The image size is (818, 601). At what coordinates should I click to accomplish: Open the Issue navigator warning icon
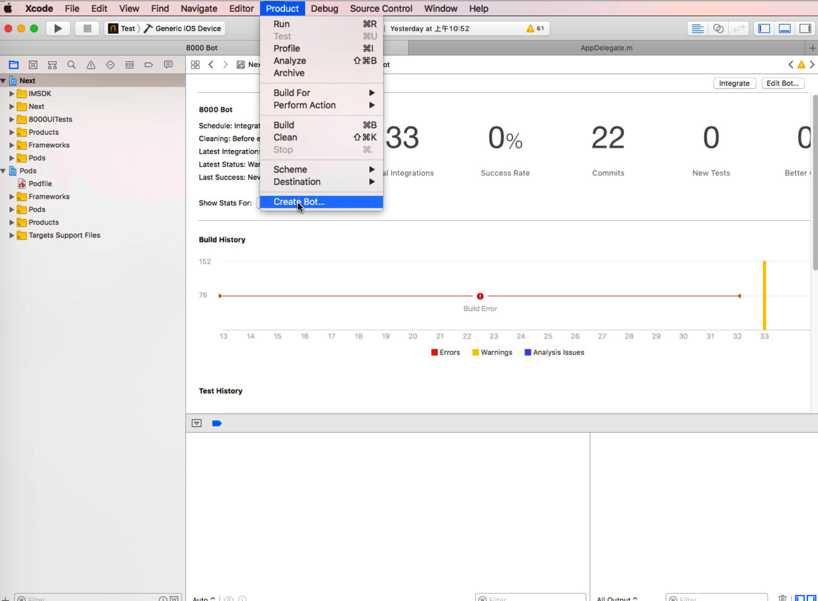click(x=91, y=65)
